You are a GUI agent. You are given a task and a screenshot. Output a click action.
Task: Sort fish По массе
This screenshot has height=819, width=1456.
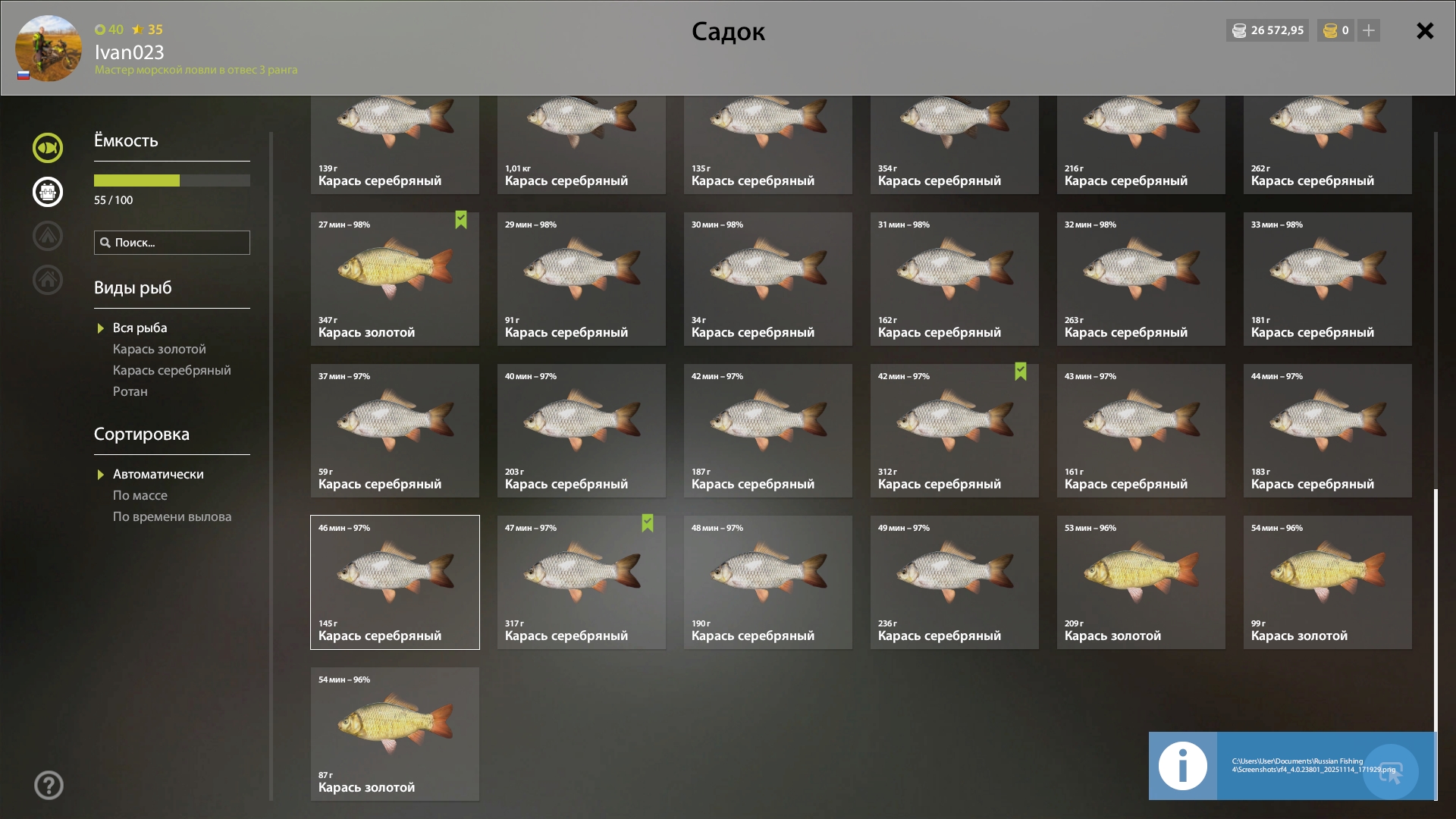[140, 495]
